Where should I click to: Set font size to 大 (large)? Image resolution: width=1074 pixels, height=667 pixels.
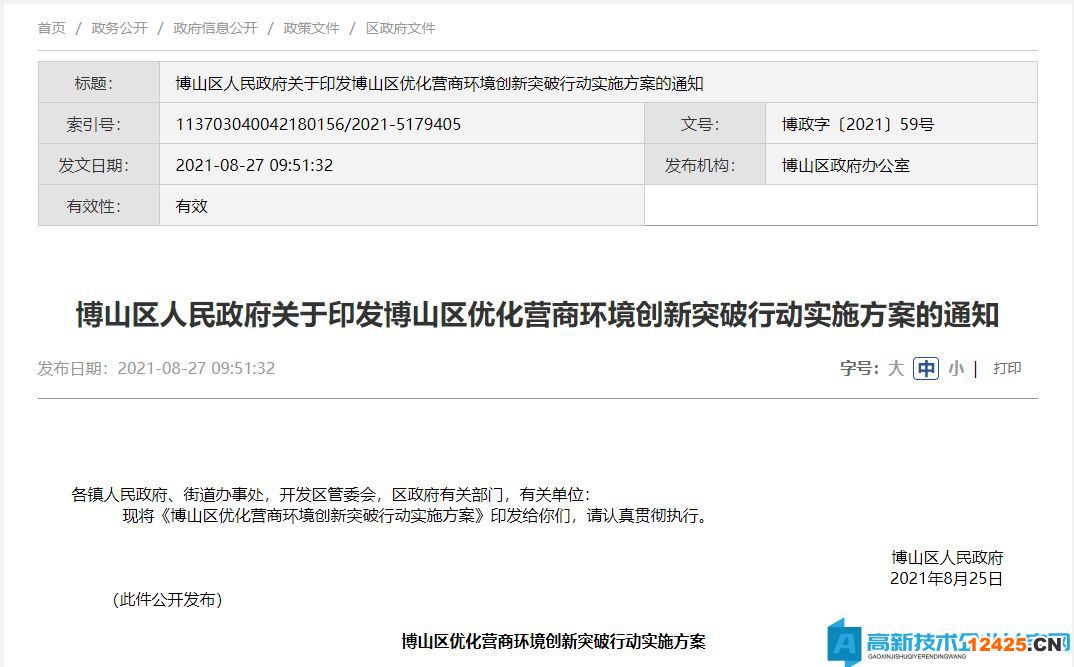coord(895,368)
